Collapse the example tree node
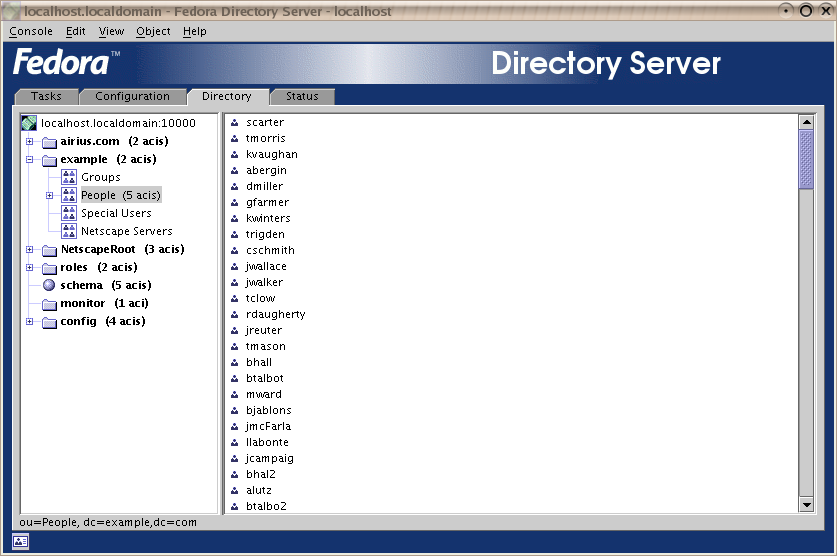Viewport: 837px width, 556px height. tap(30, 160)
